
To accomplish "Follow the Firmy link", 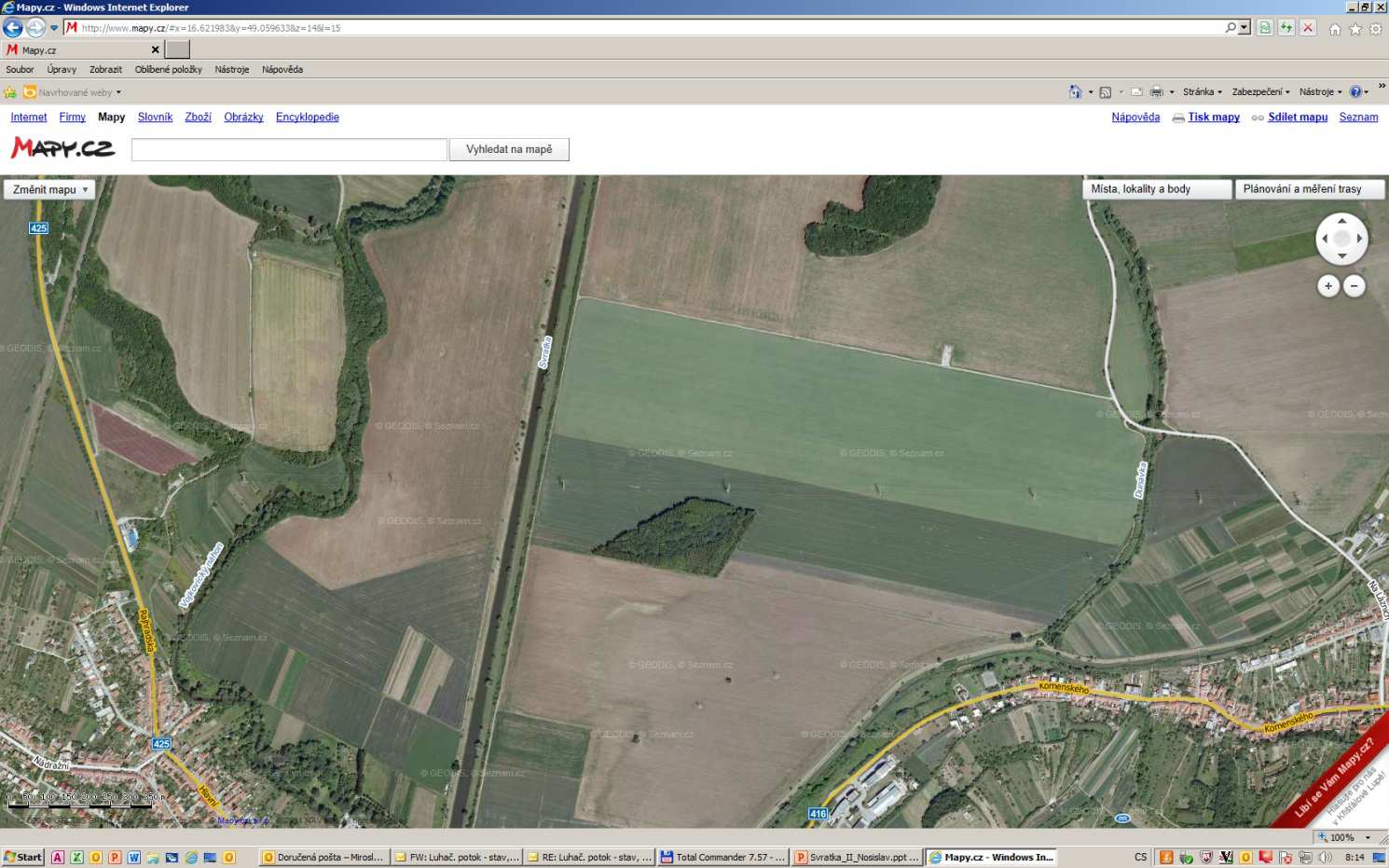I will [x=72, y=117].
